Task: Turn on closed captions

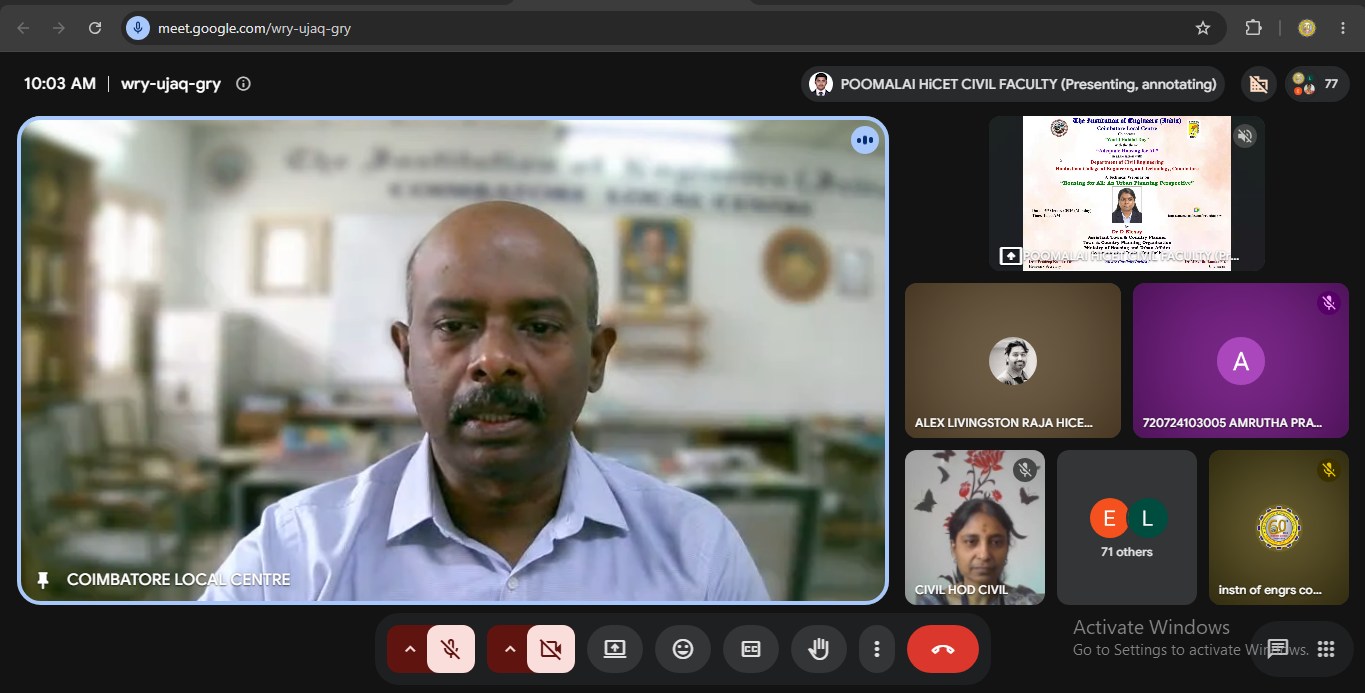Action: (x=751, y=649)
